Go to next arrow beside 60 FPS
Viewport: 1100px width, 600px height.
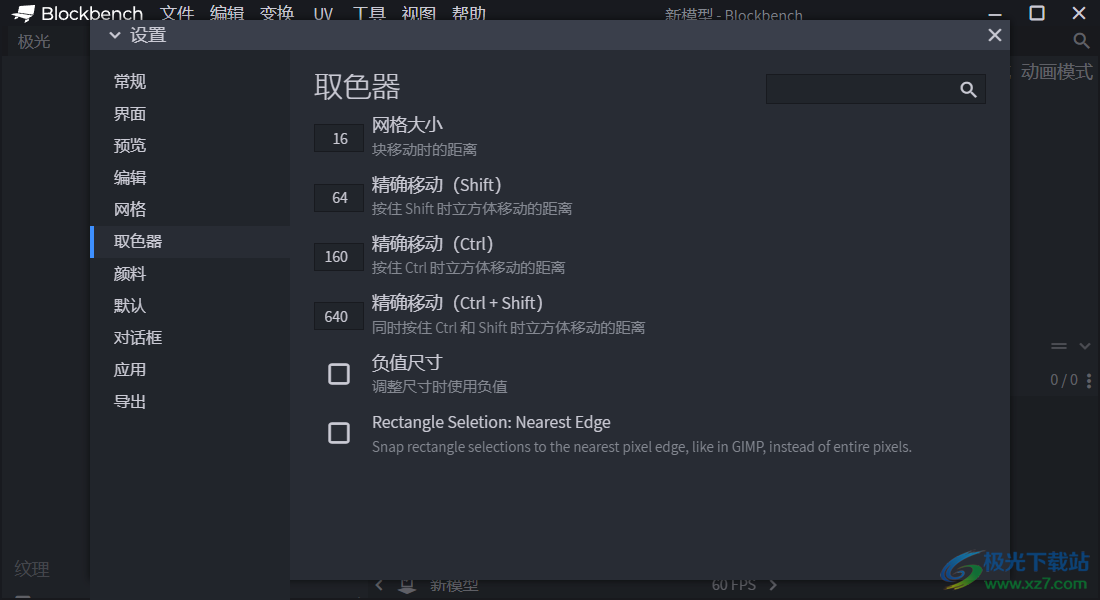773,585
